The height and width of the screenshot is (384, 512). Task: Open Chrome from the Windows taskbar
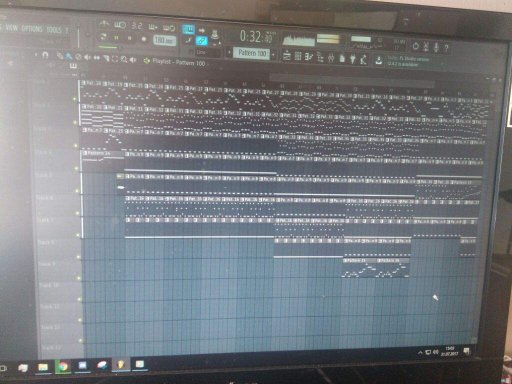click(x=62, y=366)
